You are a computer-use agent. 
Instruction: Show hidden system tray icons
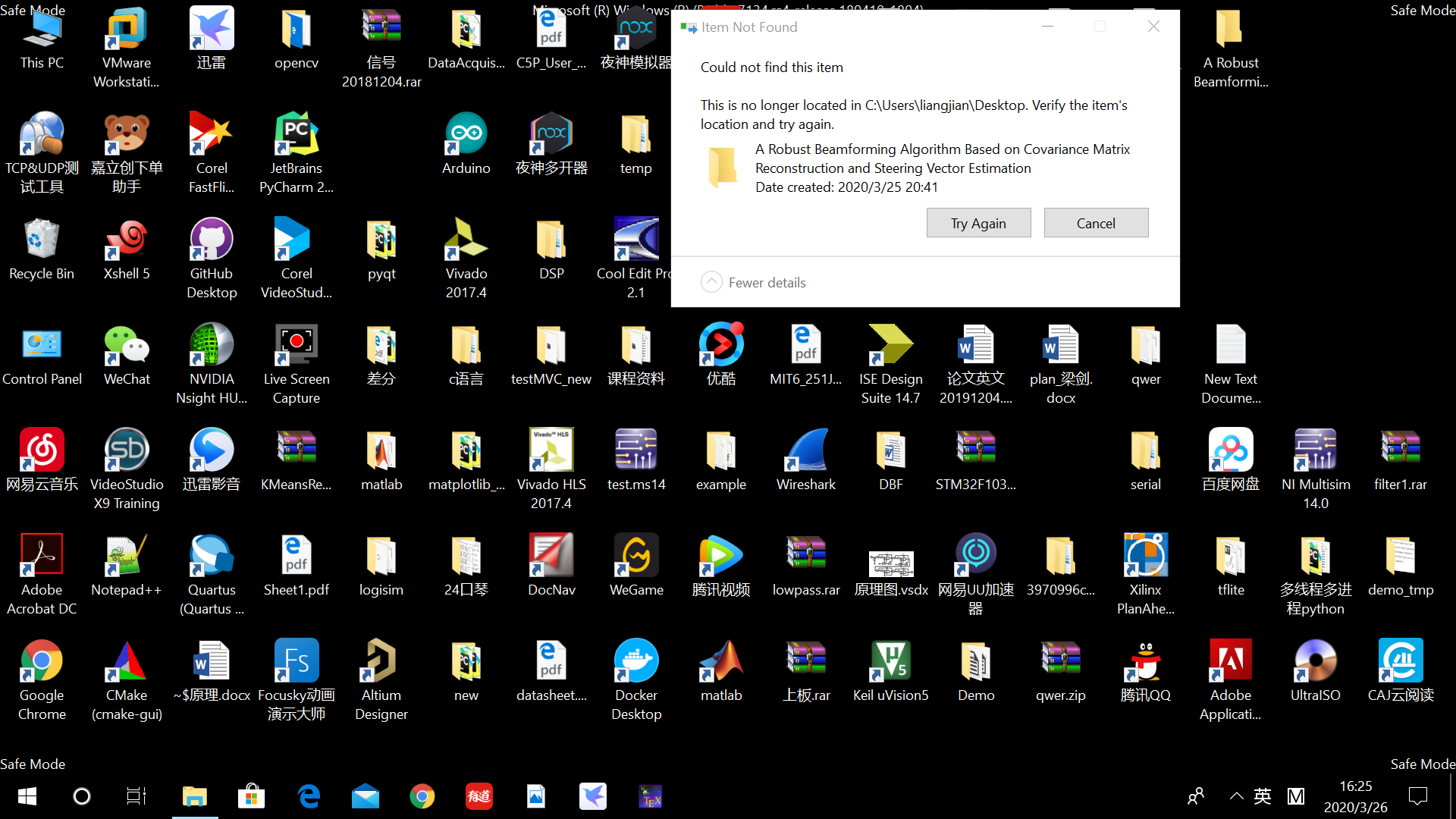click(1236, 795)
